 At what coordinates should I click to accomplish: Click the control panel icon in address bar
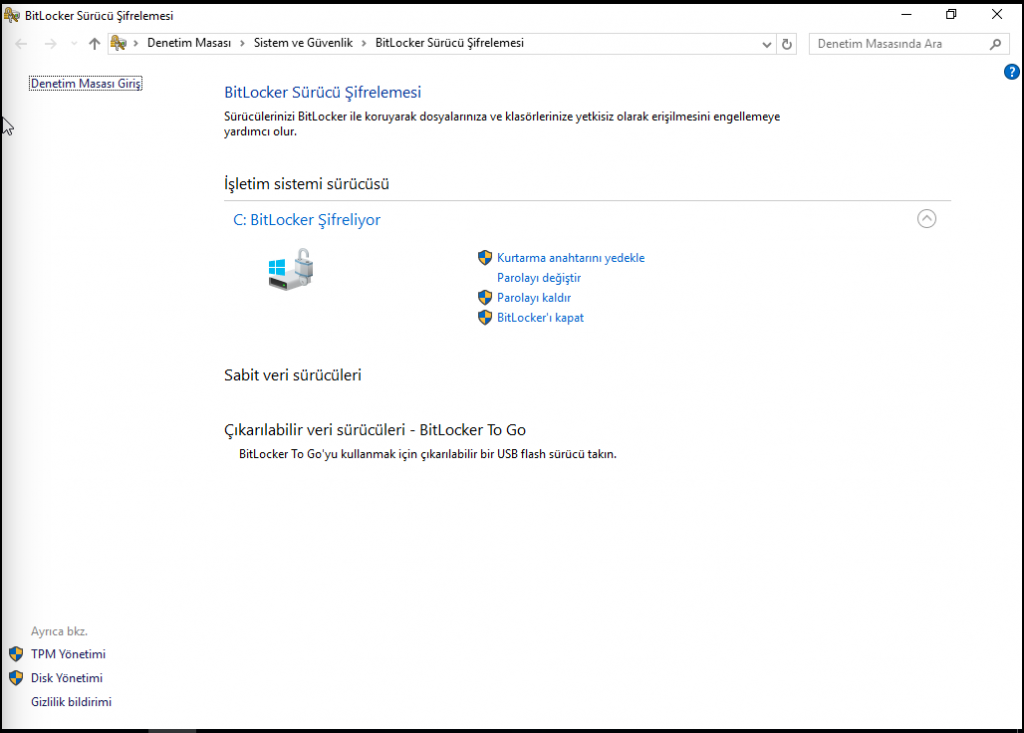[119, 44]
